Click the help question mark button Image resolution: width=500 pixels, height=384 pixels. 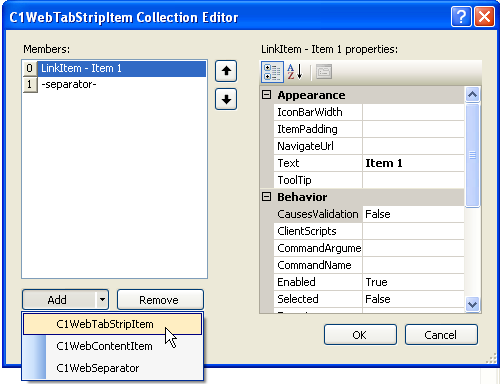[461, 17]
